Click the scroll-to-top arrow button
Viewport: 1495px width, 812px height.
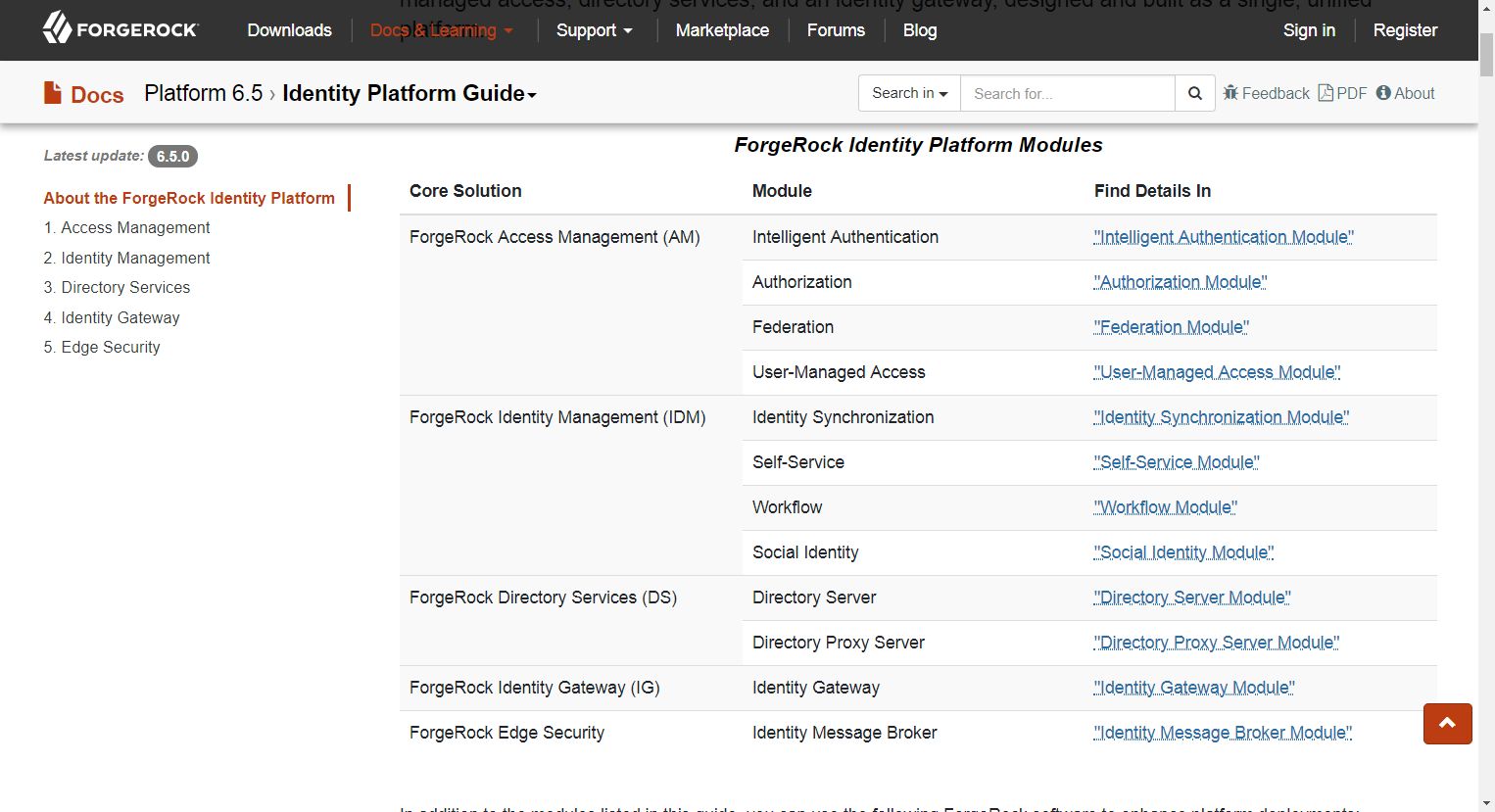(1447, 724)
